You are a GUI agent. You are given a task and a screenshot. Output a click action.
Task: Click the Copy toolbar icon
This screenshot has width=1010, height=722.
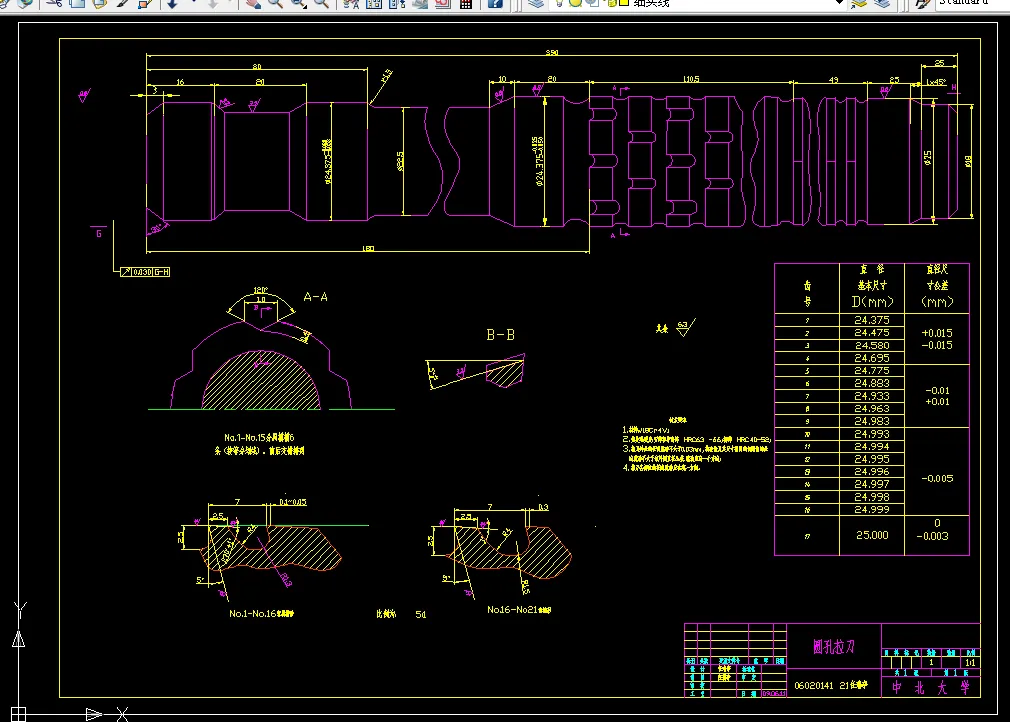pyautogui.click(x=77, y=3)
